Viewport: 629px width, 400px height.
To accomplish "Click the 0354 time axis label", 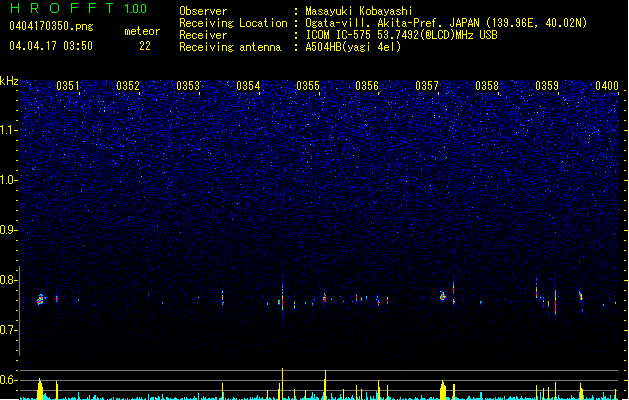I will tap(248, 86).
